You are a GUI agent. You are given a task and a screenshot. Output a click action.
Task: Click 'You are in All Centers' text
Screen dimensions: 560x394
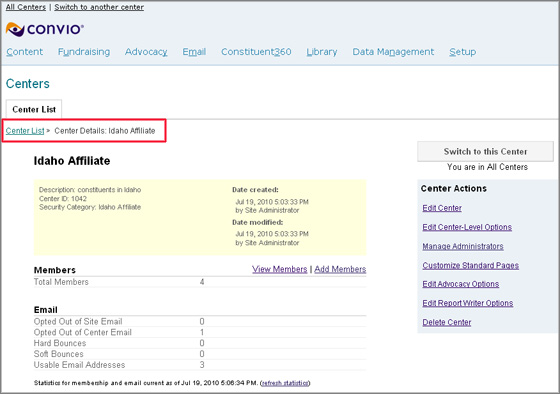(487, 167)
